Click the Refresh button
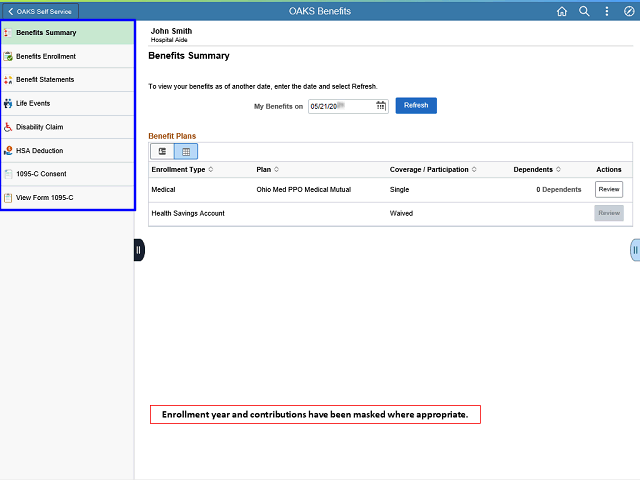The height and width of the screenshot is (480, 640). [x=416, y=105]
